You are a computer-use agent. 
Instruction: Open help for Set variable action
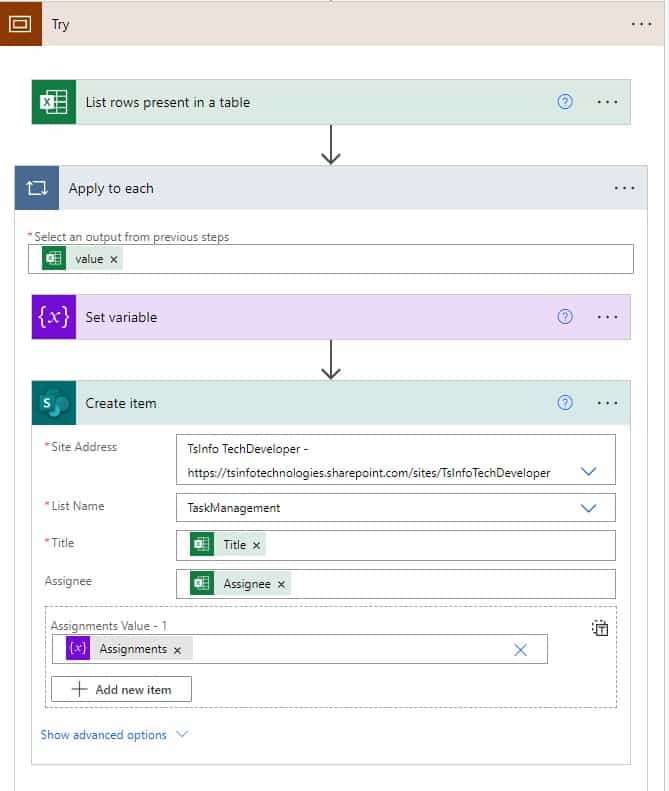pos(565,317)
